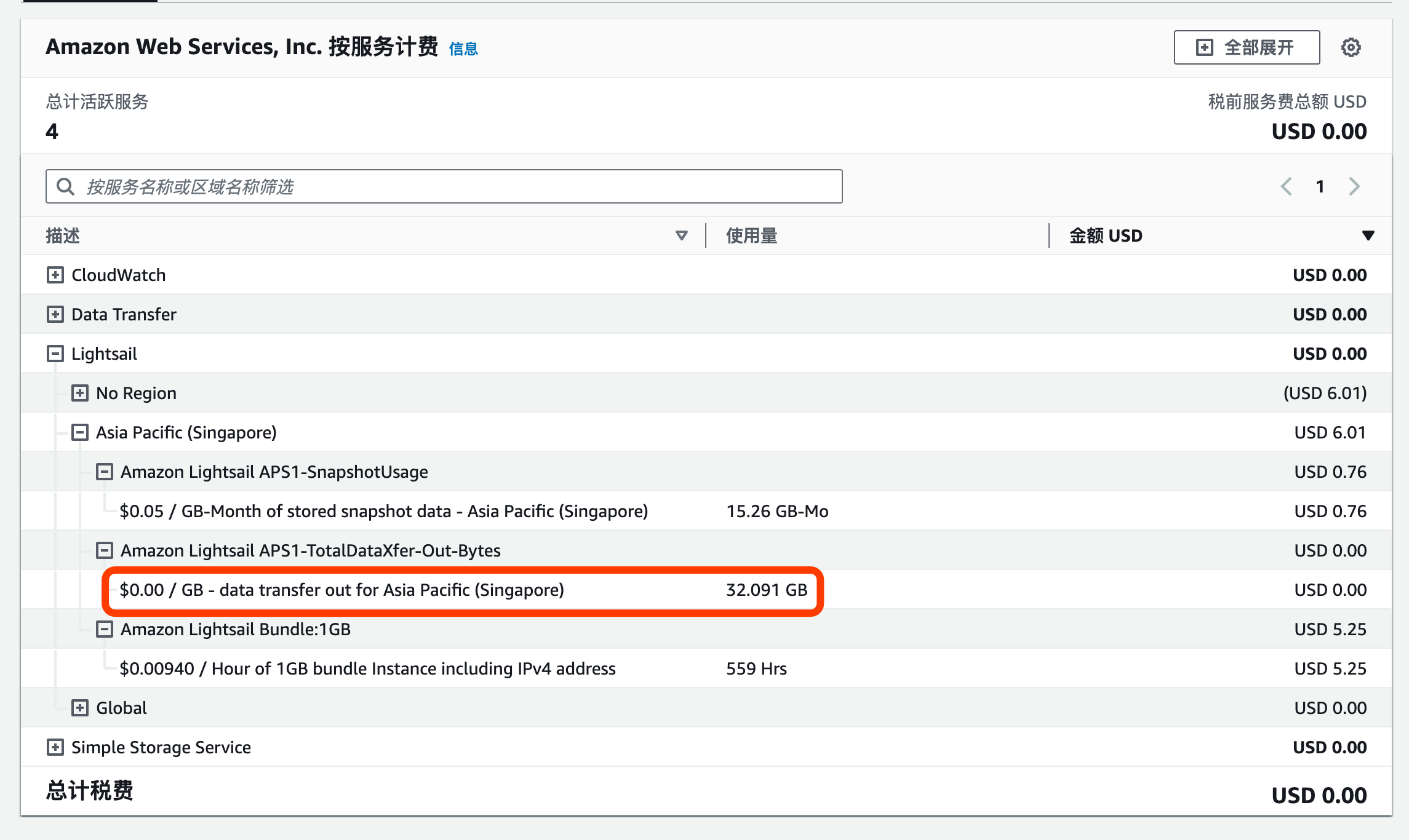Select the 总计活跃服务 label
The width and height of the screenshot is (1409, 840).
click(97, 101)
